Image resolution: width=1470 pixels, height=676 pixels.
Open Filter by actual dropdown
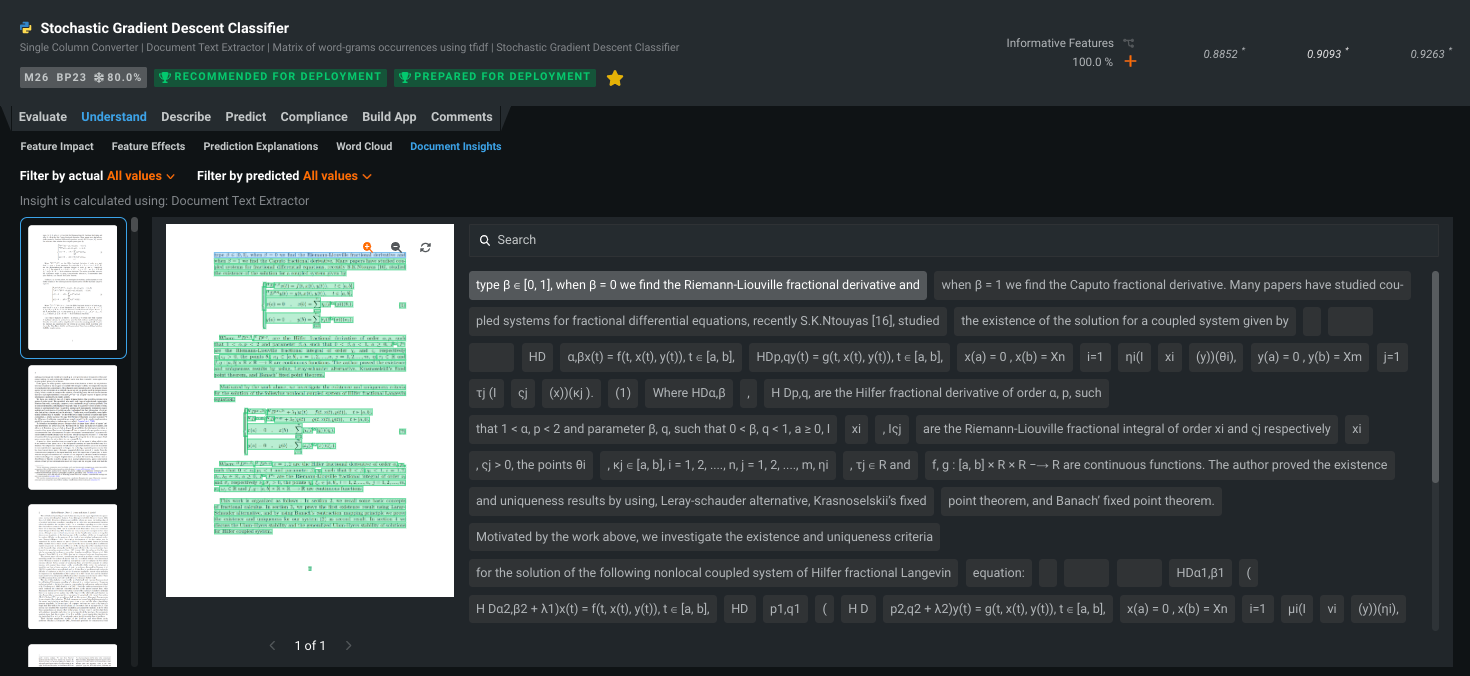(x=141, y=176)
